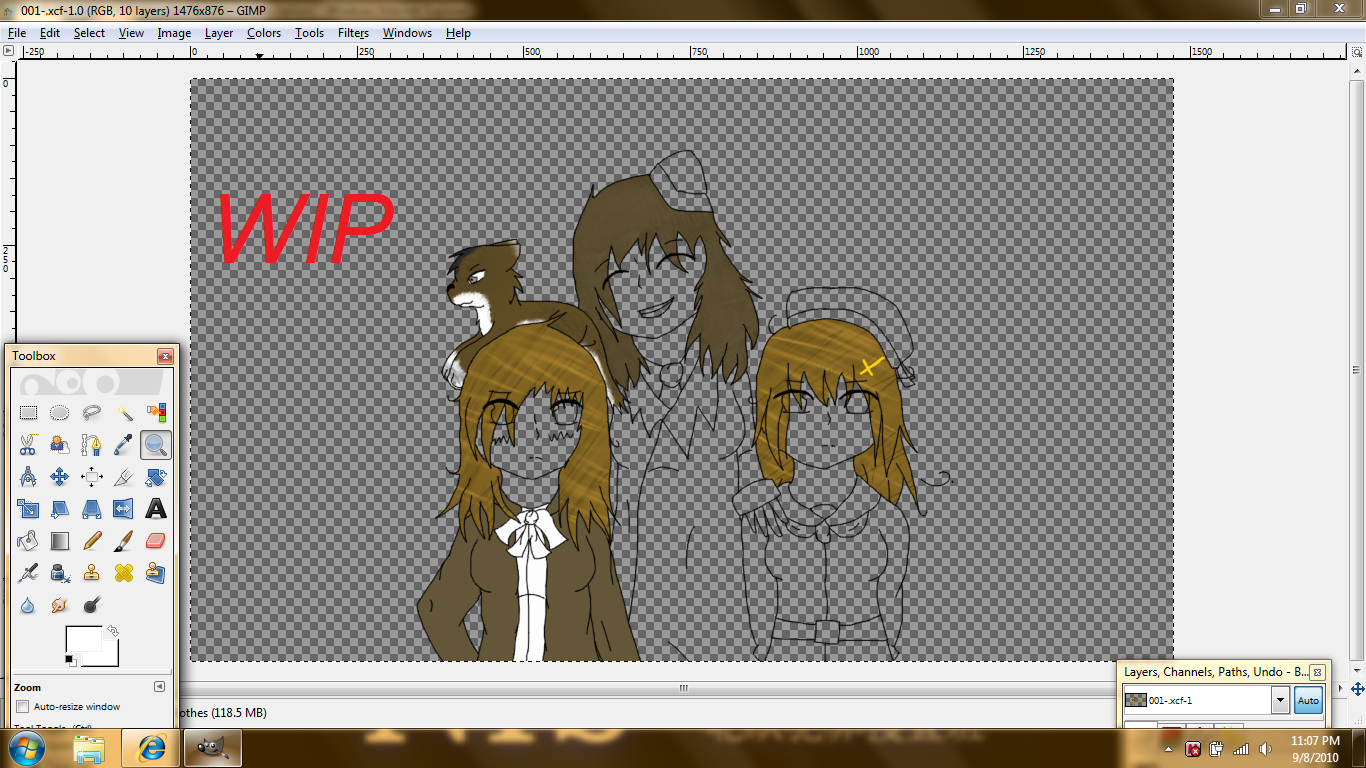1366x768 pixels.
Task: Select the Move tool in Toolbox
Action: click(60, 476)
